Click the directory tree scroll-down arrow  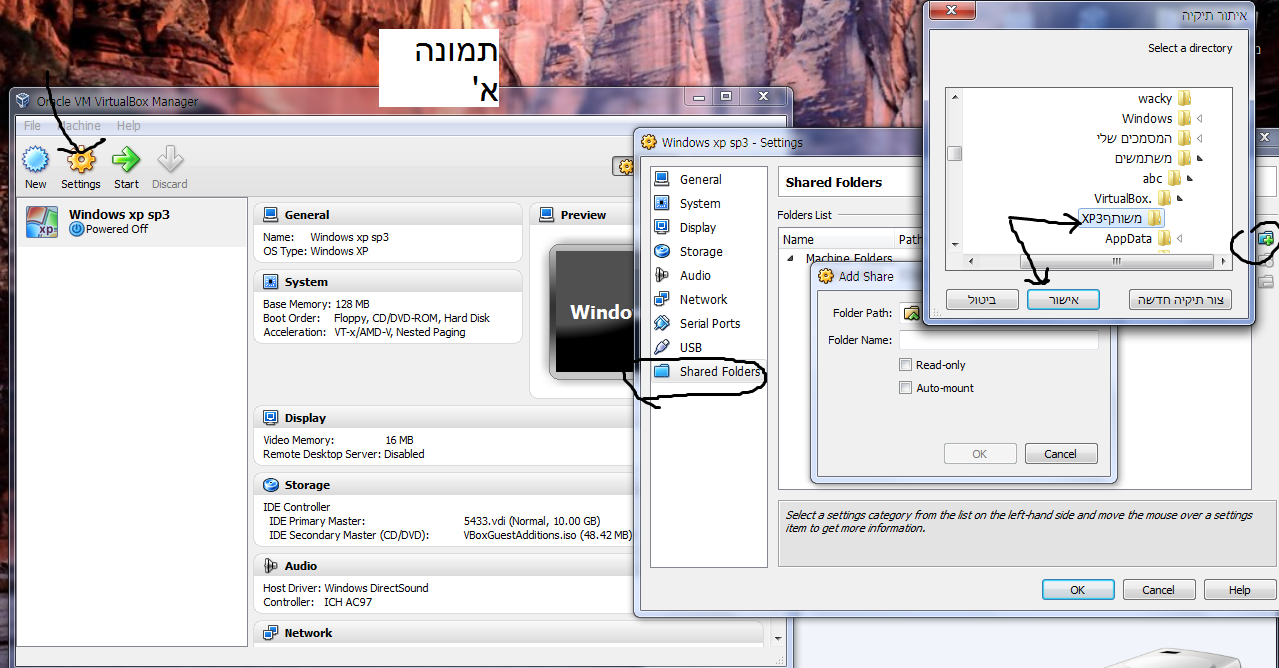pos(955,244)
